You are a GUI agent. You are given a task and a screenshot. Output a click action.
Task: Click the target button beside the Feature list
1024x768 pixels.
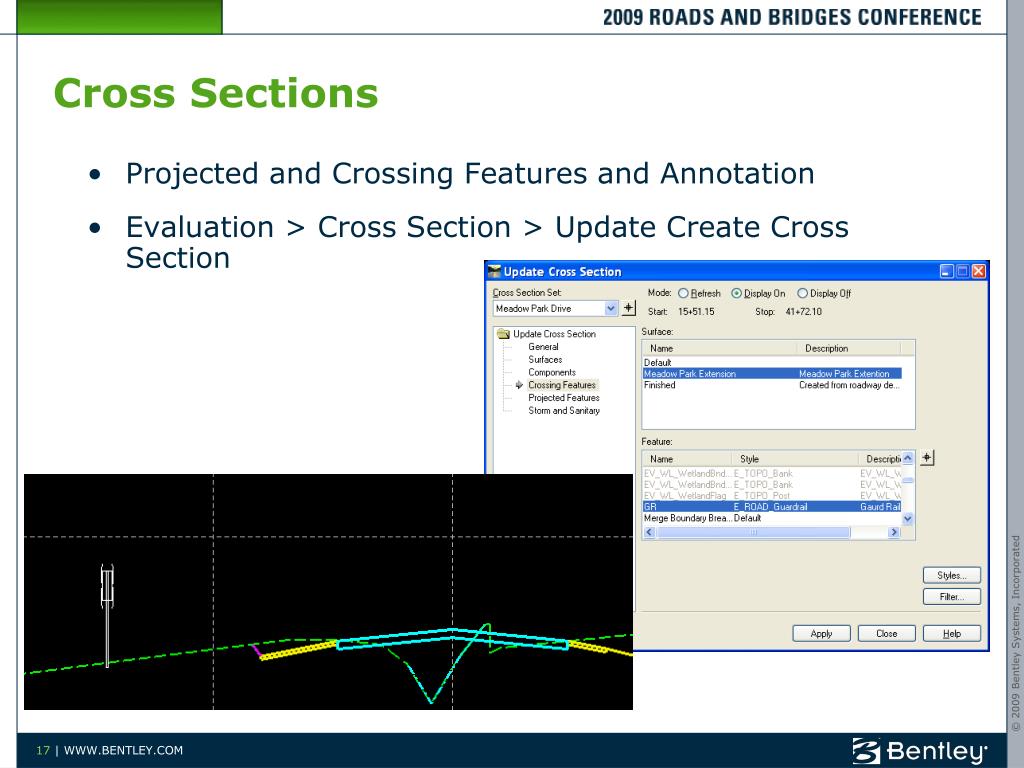(x=927, y=458)
